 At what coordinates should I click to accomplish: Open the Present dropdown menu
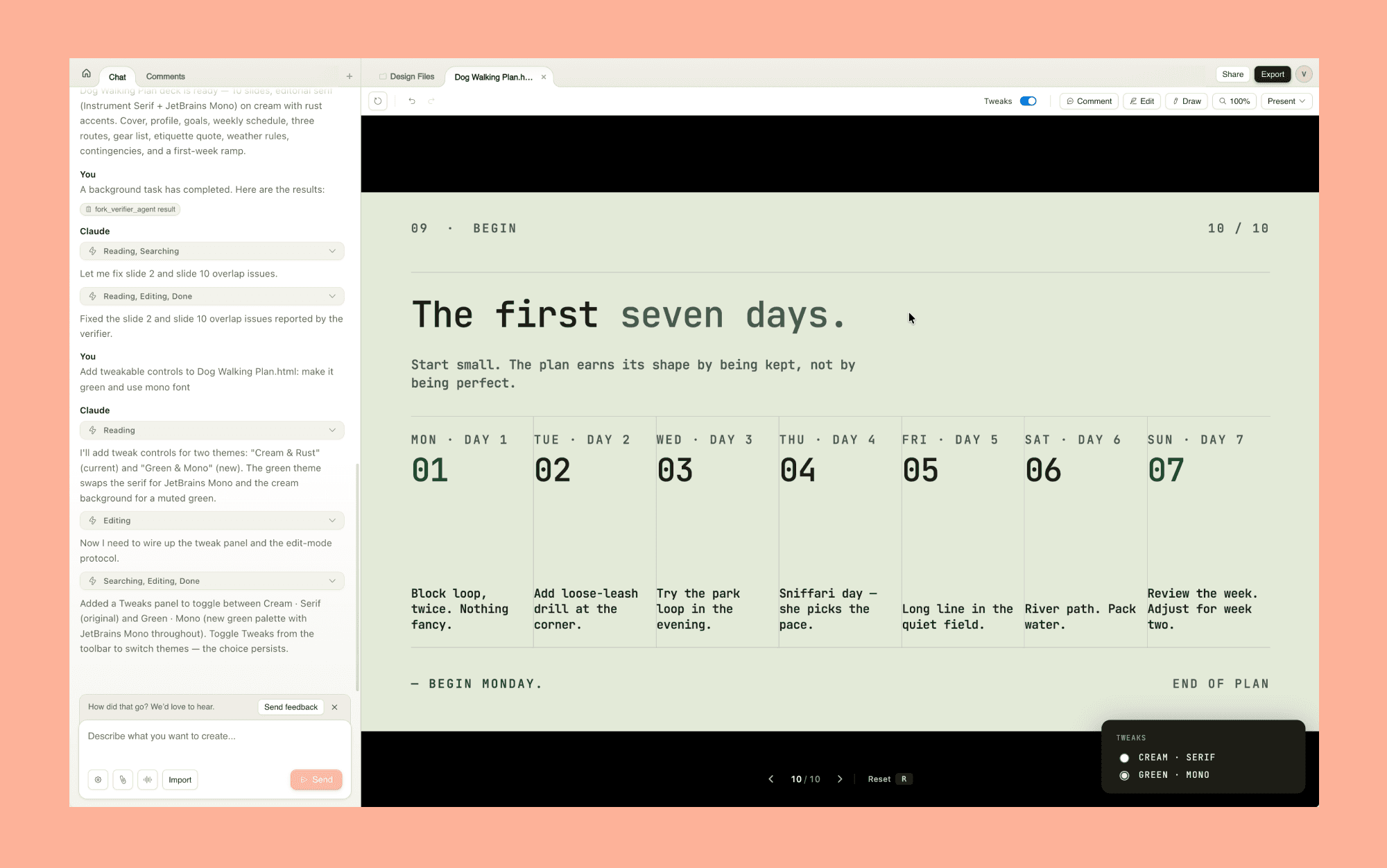[x=1286, y=101]
